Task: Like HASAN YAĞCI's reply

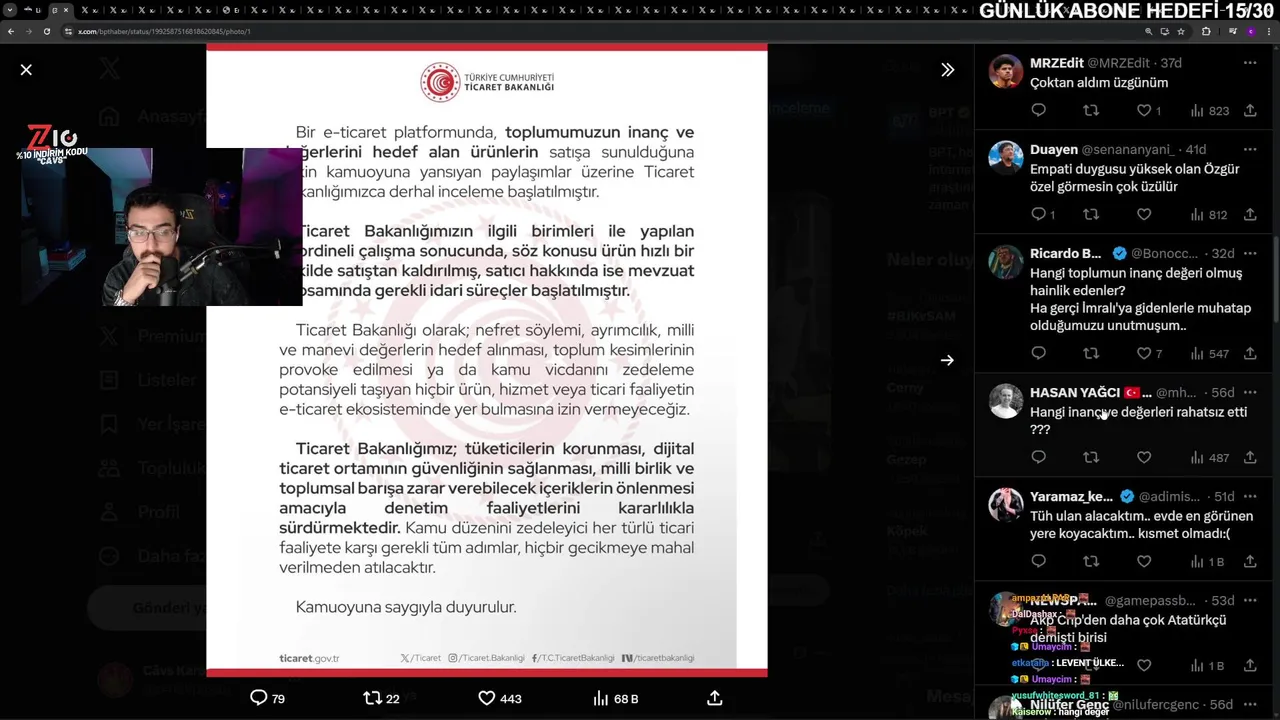Action: tap(1144, 457)
